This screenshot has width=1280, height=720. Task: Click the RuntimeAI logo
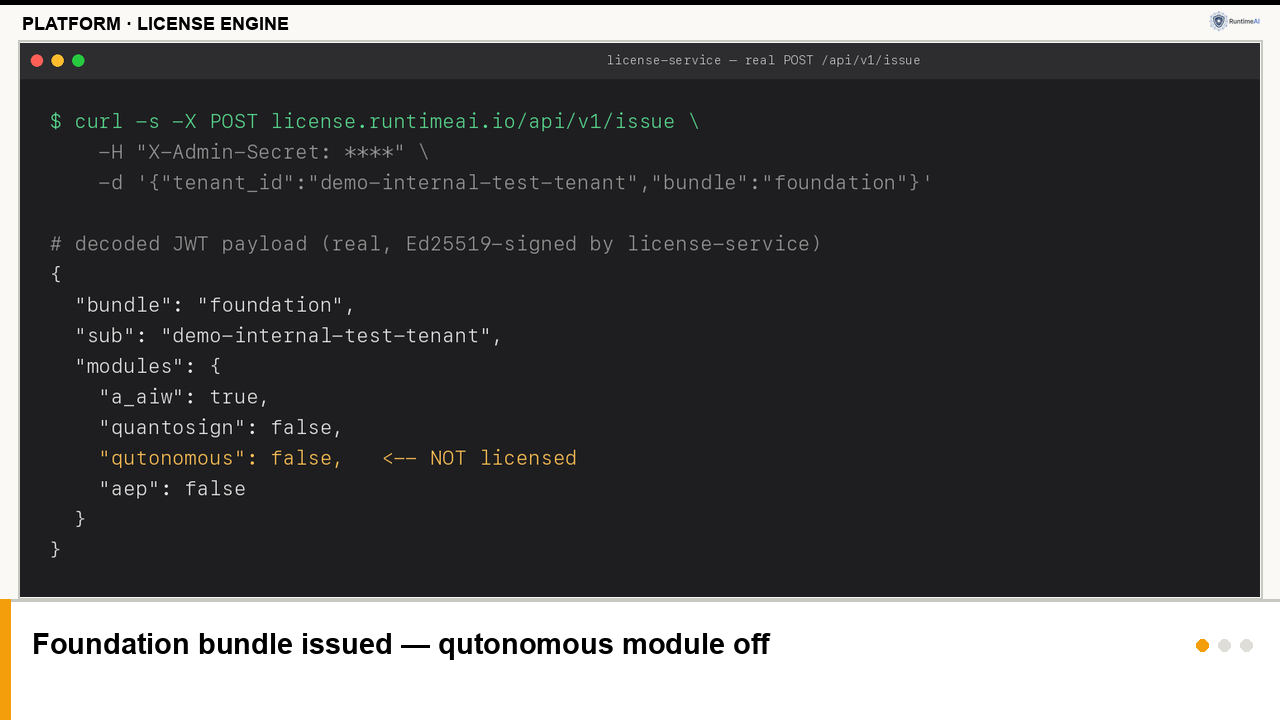[x=1235, y=21]
